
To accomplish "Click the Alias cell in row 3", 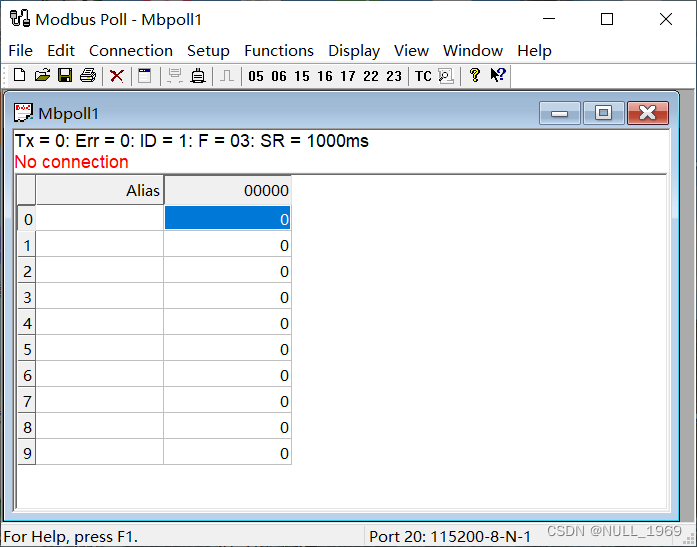I will point(100,296).
